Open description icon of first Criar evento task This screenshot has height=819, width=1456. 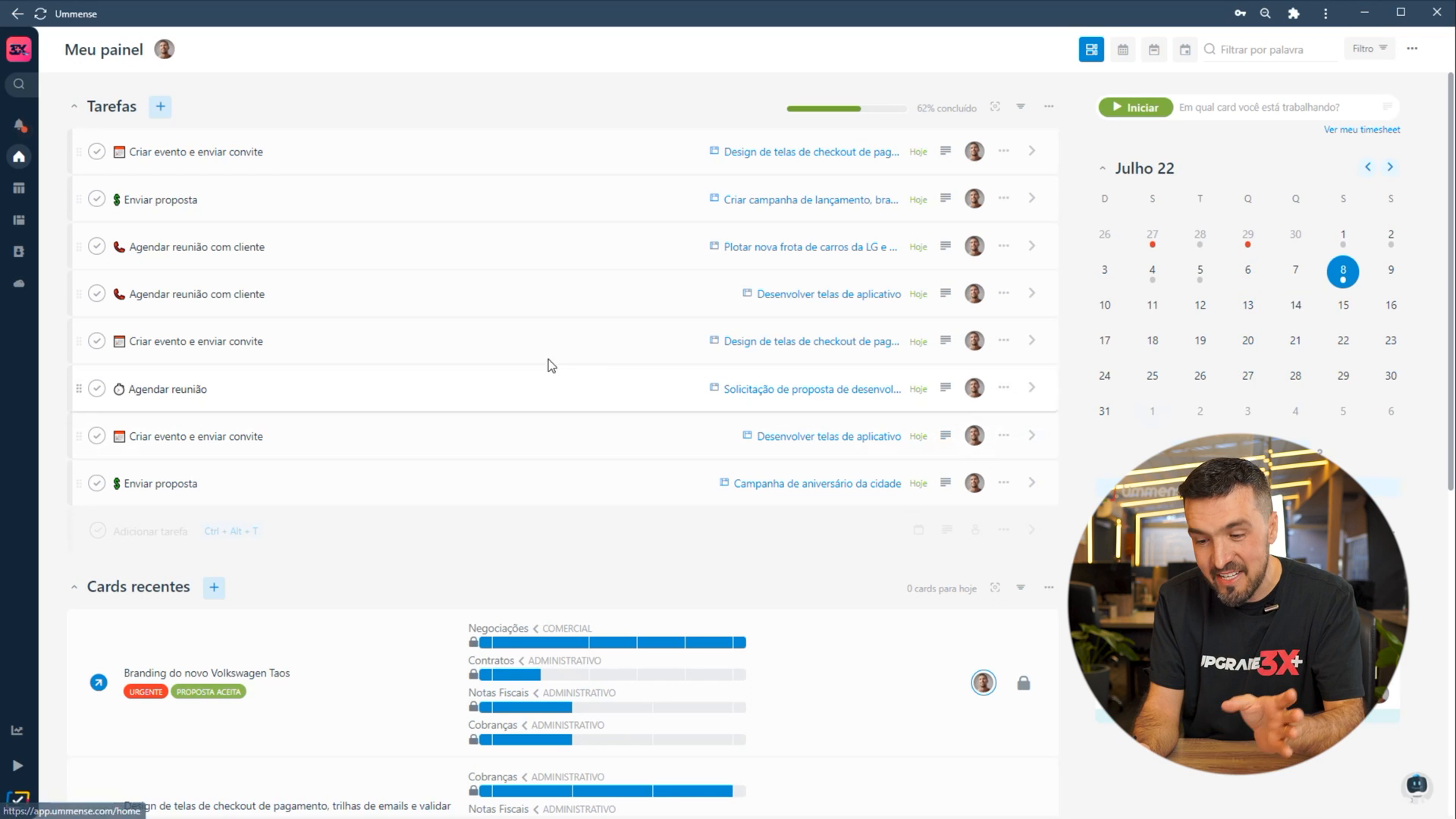946,151
